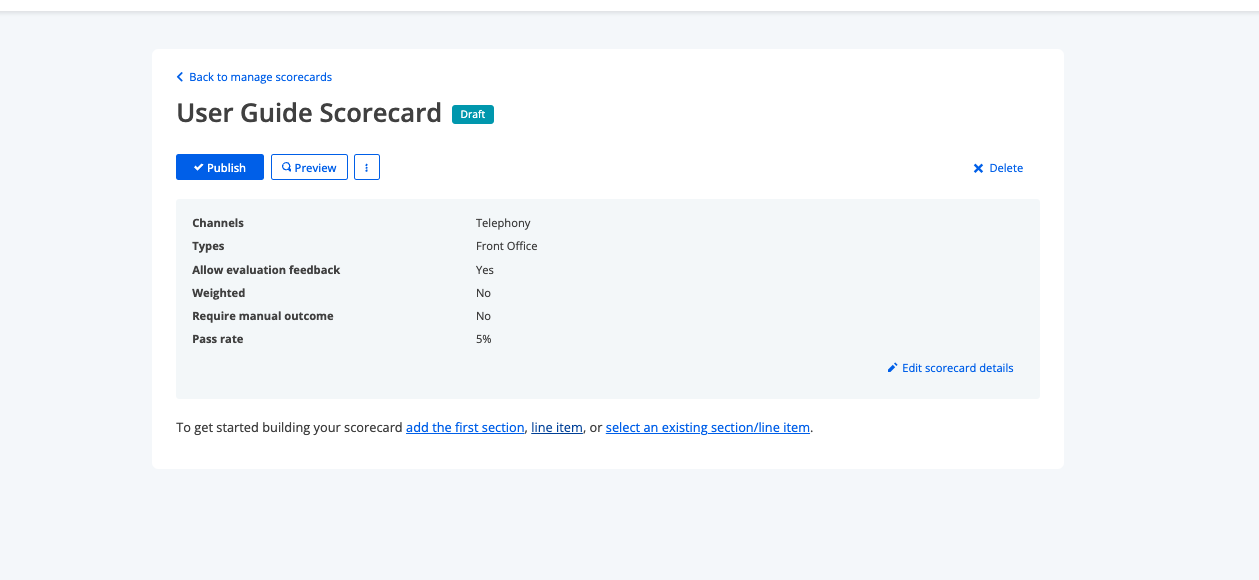Click add the first section link
1259x580 pixels.
click(x=465, y=427)
